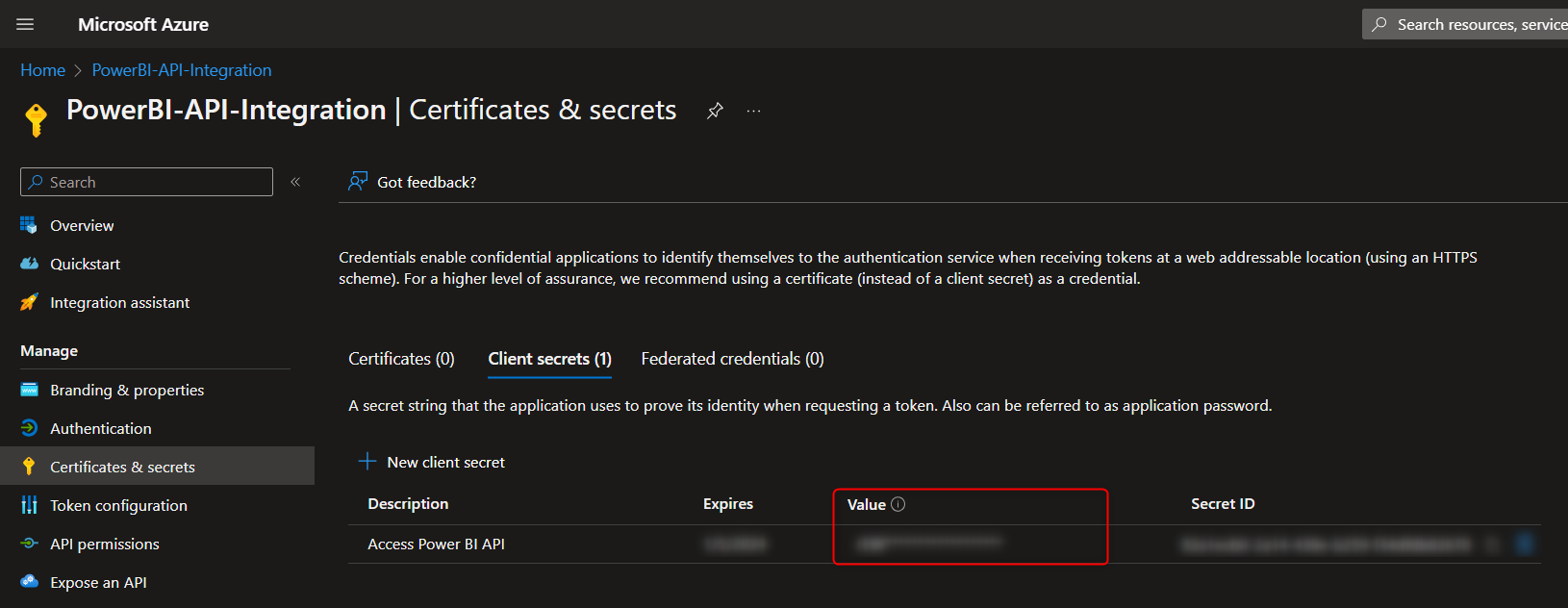Select the Certificates & secrets menu item
1568x608 pixels.
[122, 466]
